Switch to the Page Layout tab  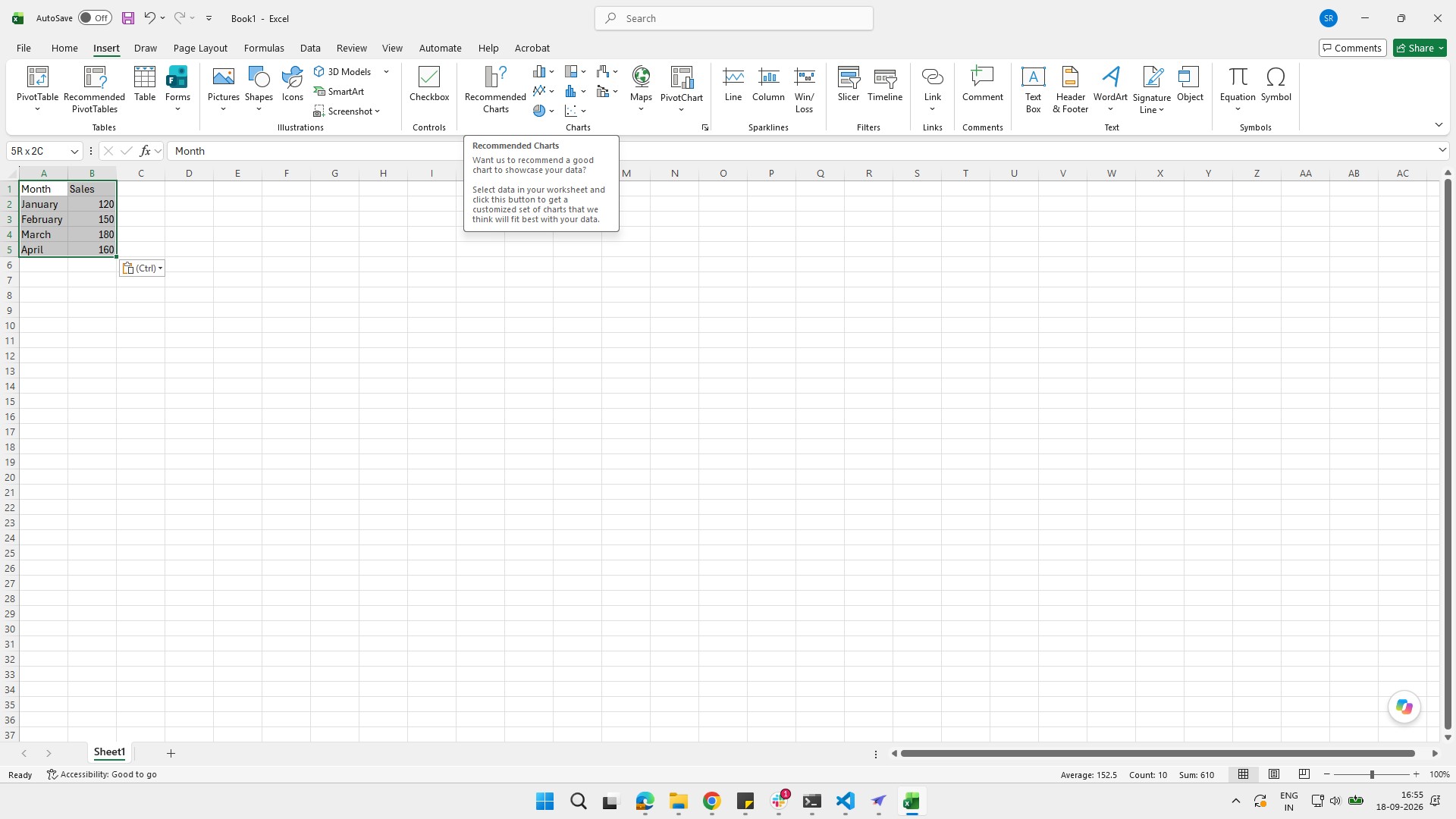coord(200,48)
